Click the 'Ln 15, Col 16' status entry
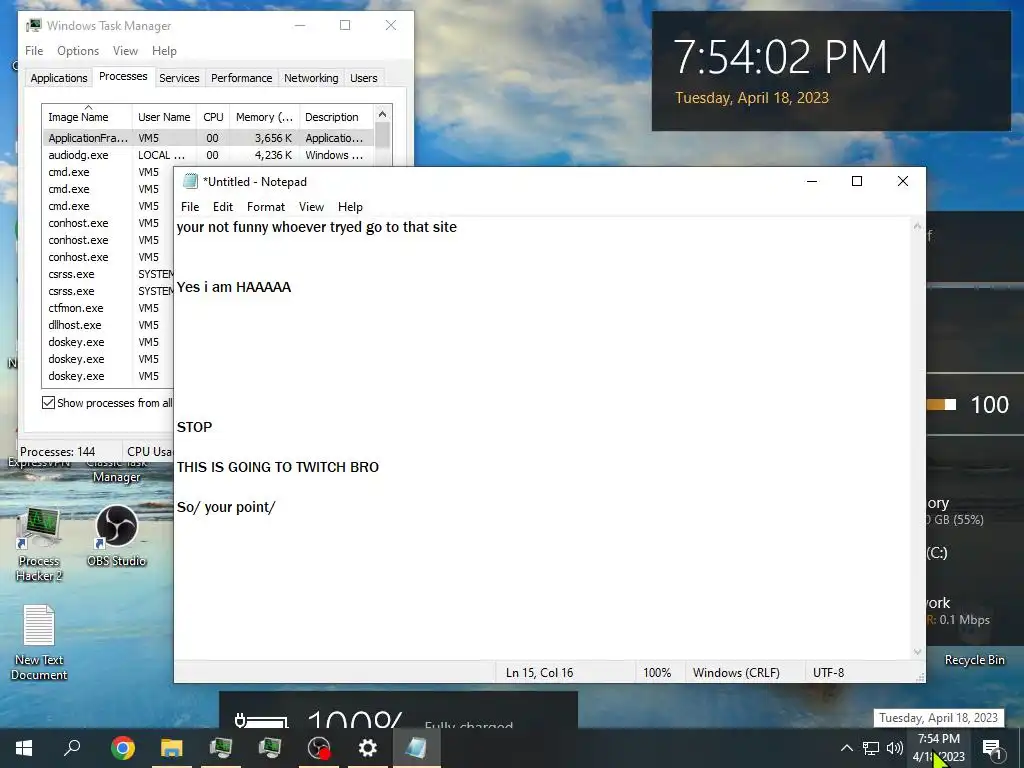Viewport: 1024px width, 768px height. [539, 673]
